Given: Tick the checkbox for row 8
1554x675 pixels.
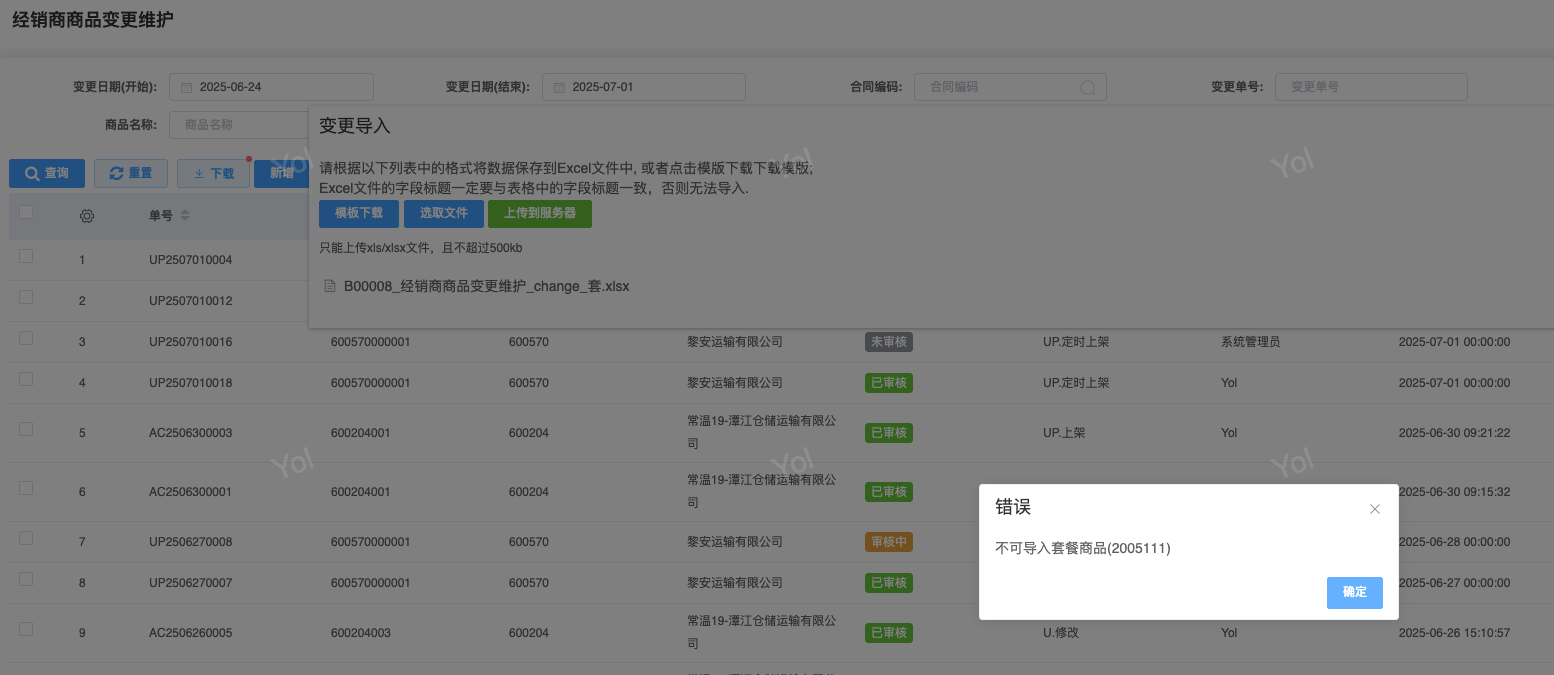Looking at the screenshot, I should click(26, 579).
